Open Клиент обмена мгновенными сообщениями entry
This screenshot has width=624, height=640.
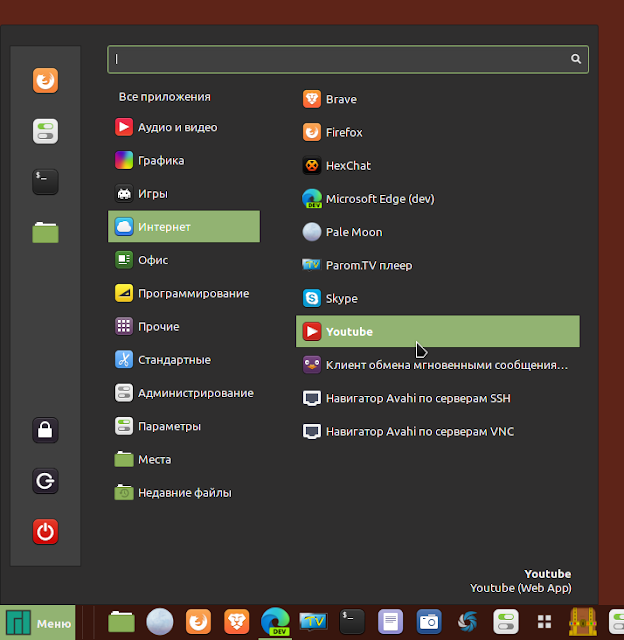tap(437, 365)
